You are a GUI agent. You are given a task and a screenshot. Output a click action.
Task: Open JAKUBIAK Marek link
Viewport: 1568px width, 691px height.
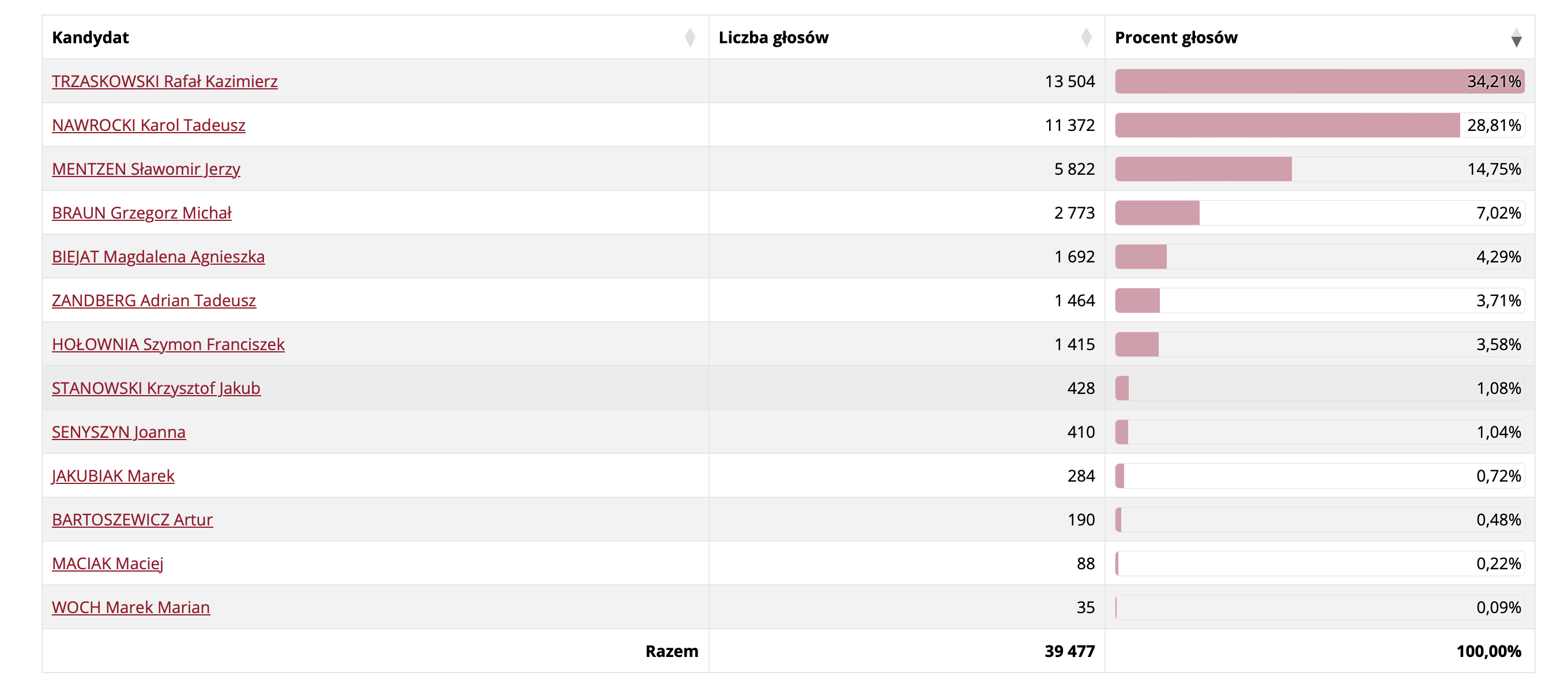(113, 476)
